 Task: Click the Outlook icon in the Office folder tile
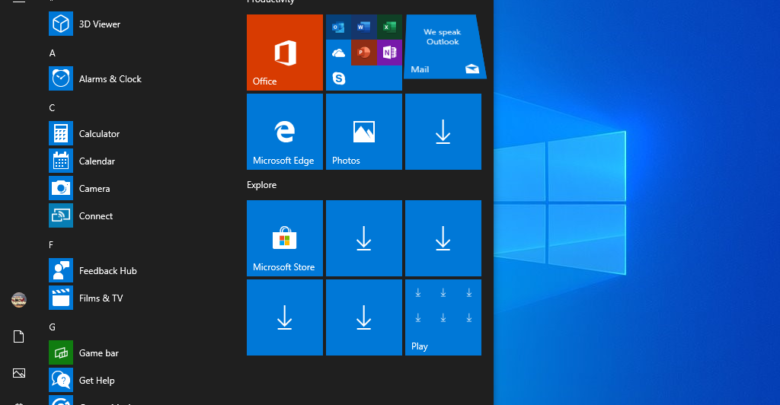(338, 27)
